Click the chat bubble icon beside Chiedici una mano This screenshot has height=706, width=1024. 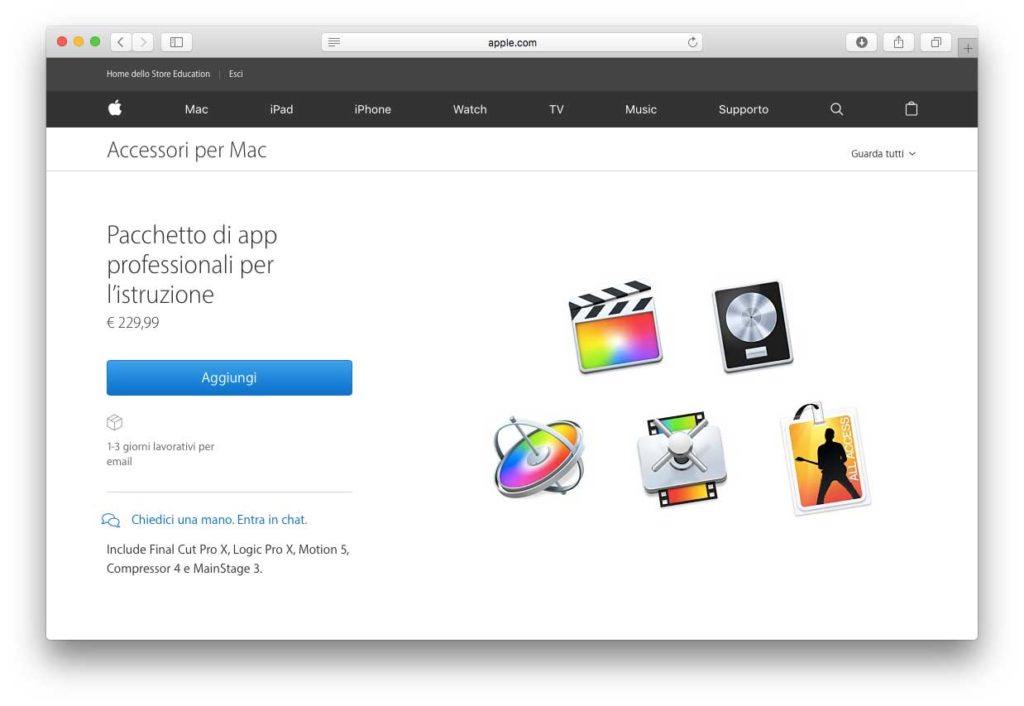(111, 520)
